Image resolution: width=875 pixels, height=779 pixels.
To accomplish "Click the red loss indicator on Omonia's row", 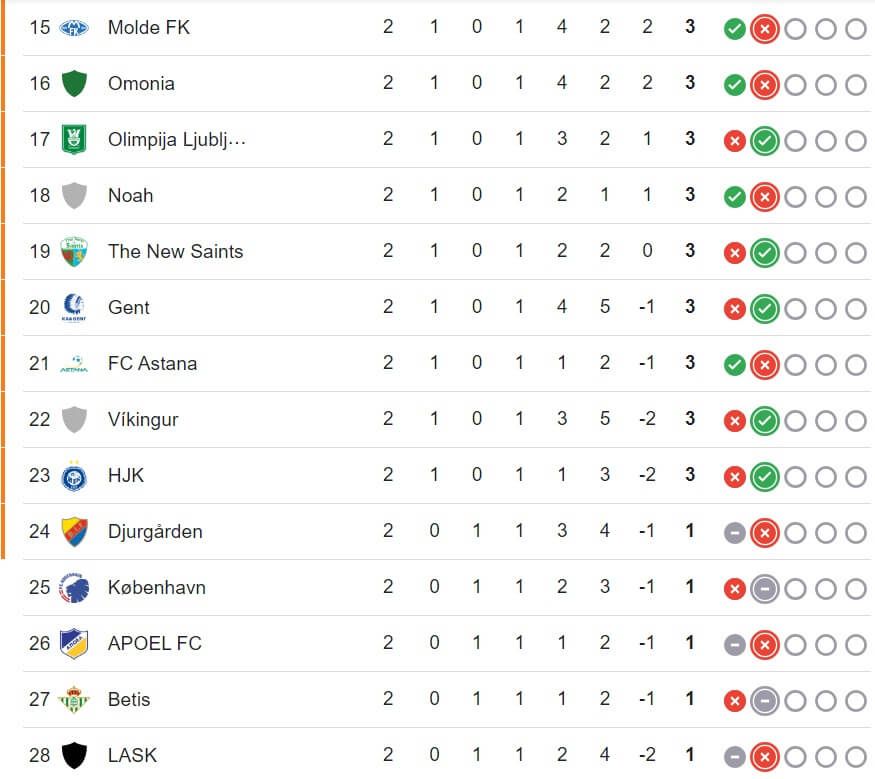I will [x=765, y=84].
